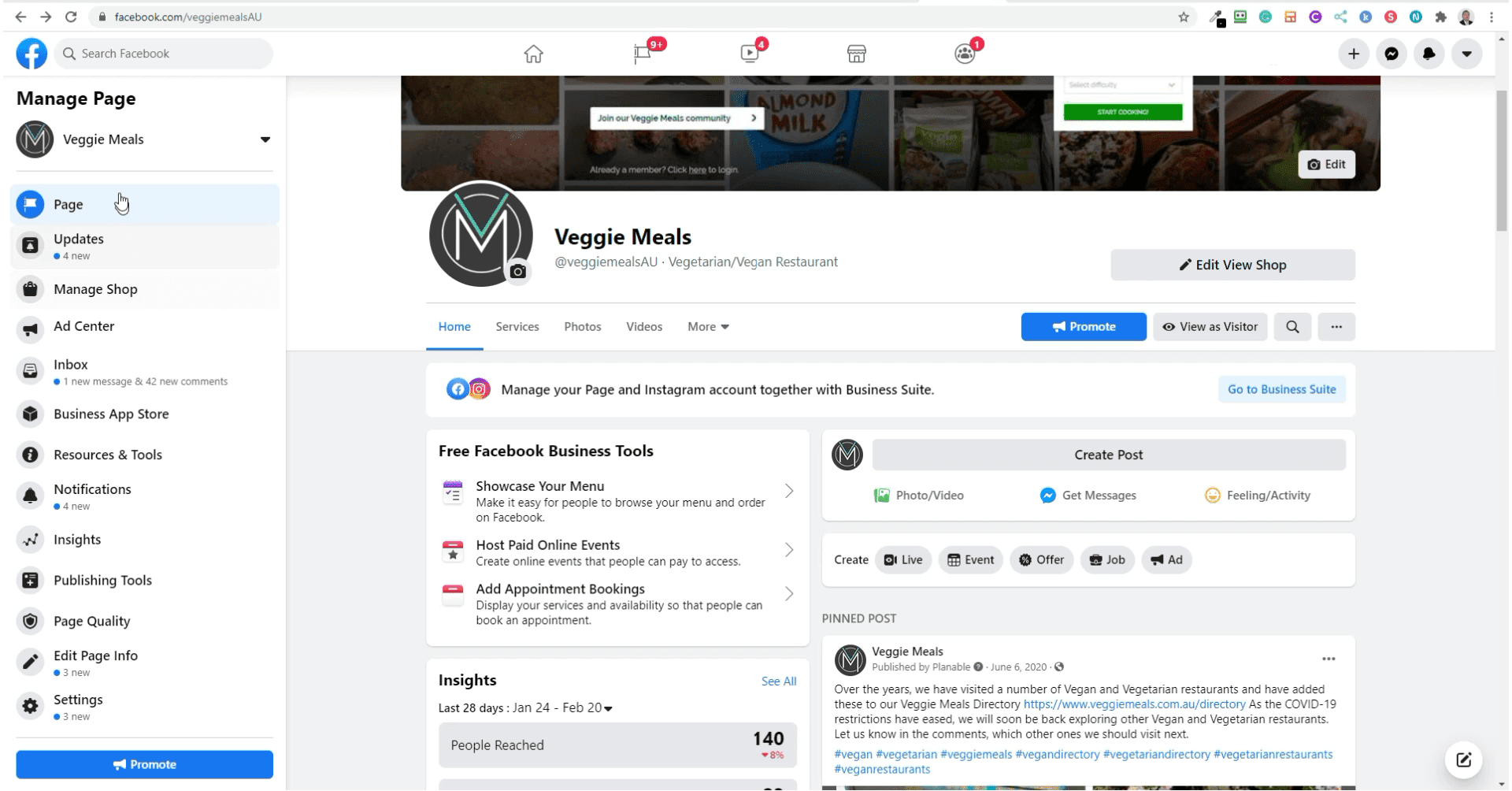Expand the Veggie Meals page switcher dropdown

(x=265, y=139)
